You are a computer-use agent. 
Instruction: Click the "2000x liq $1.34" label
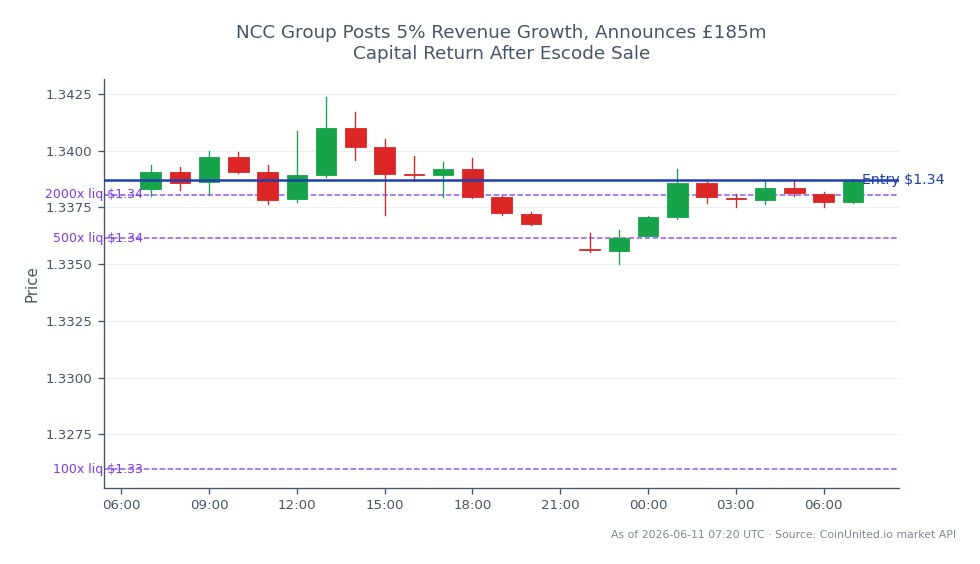[x=94, y=194]
